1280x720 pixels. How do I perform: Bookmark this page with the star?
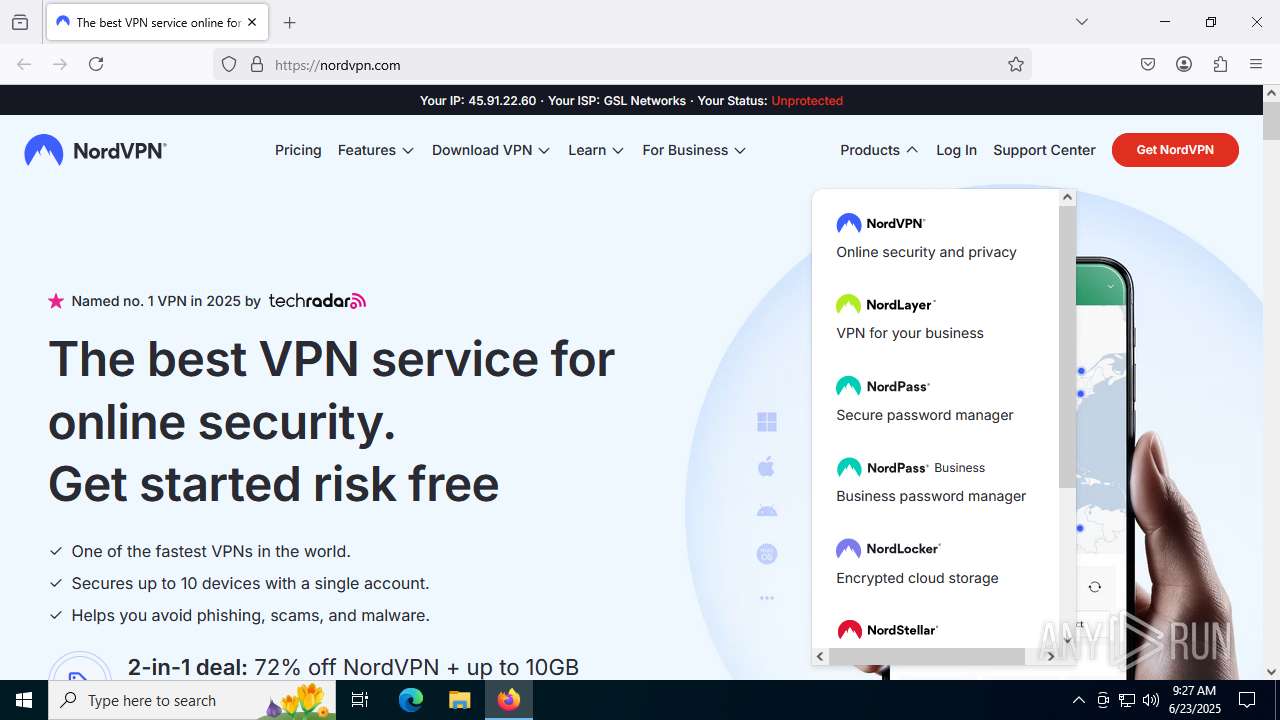(1016, 64)
